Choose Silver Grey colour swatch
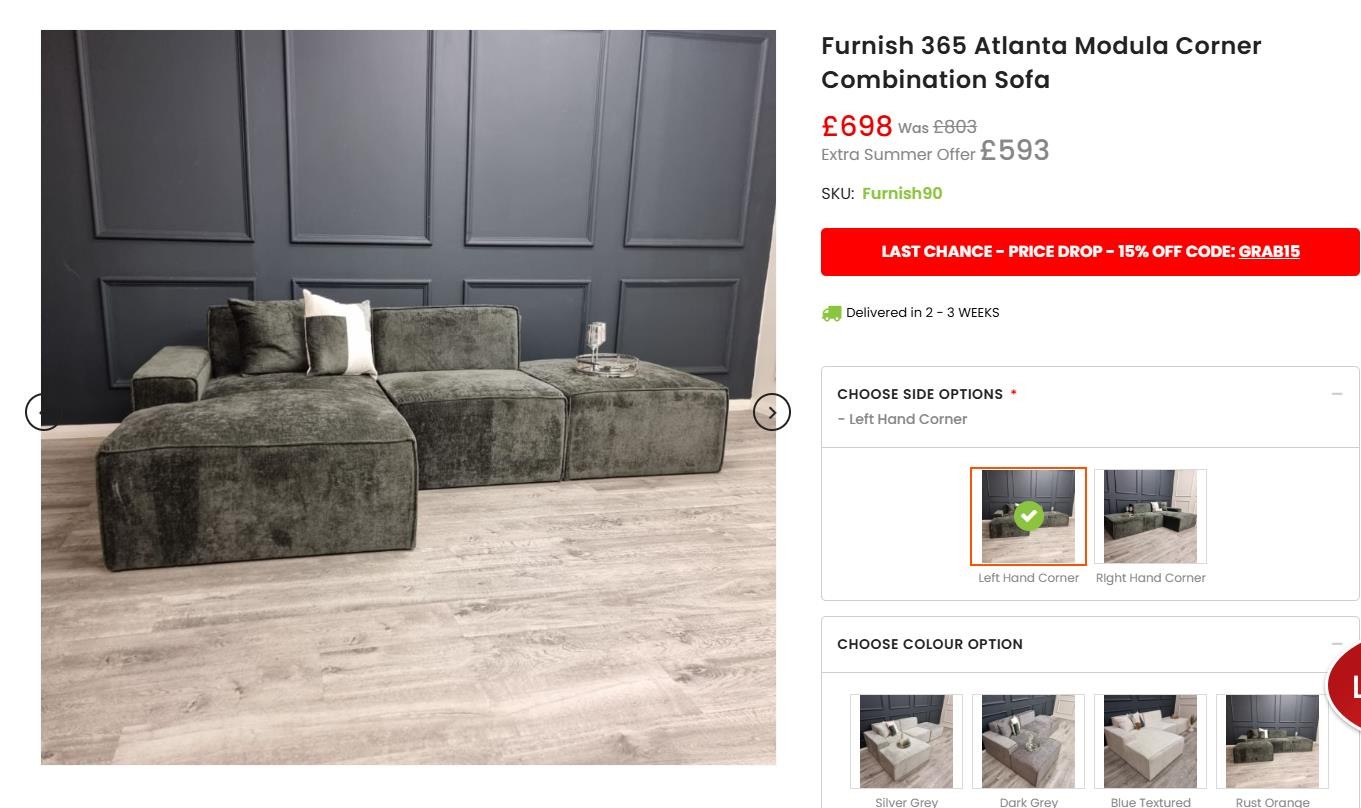The width and height of the screenshot is (1361, 808). [x=906, y=742]
